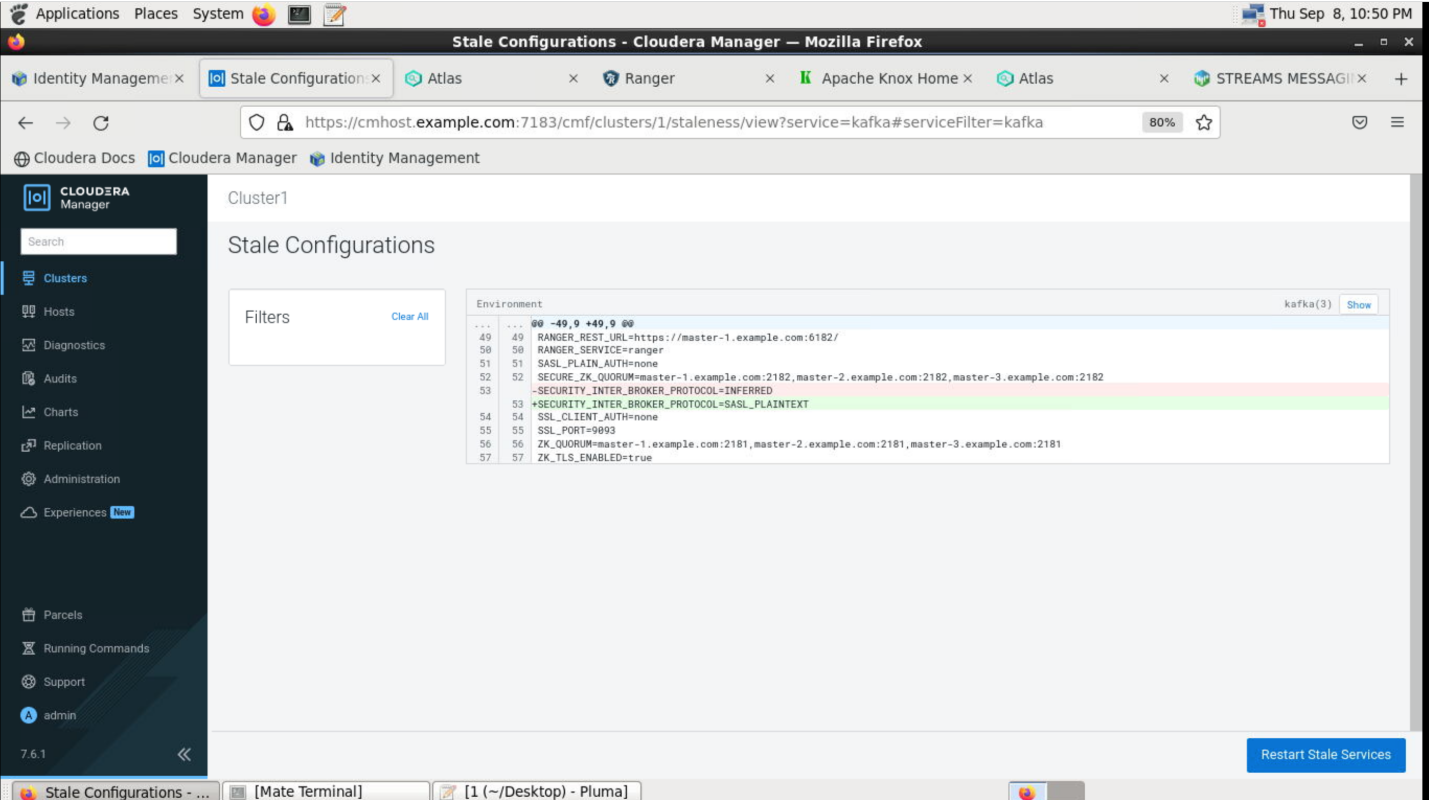Open the Pocket save icon
This screenshot has width=1429, height=800.
click(x=1360, y=122)
